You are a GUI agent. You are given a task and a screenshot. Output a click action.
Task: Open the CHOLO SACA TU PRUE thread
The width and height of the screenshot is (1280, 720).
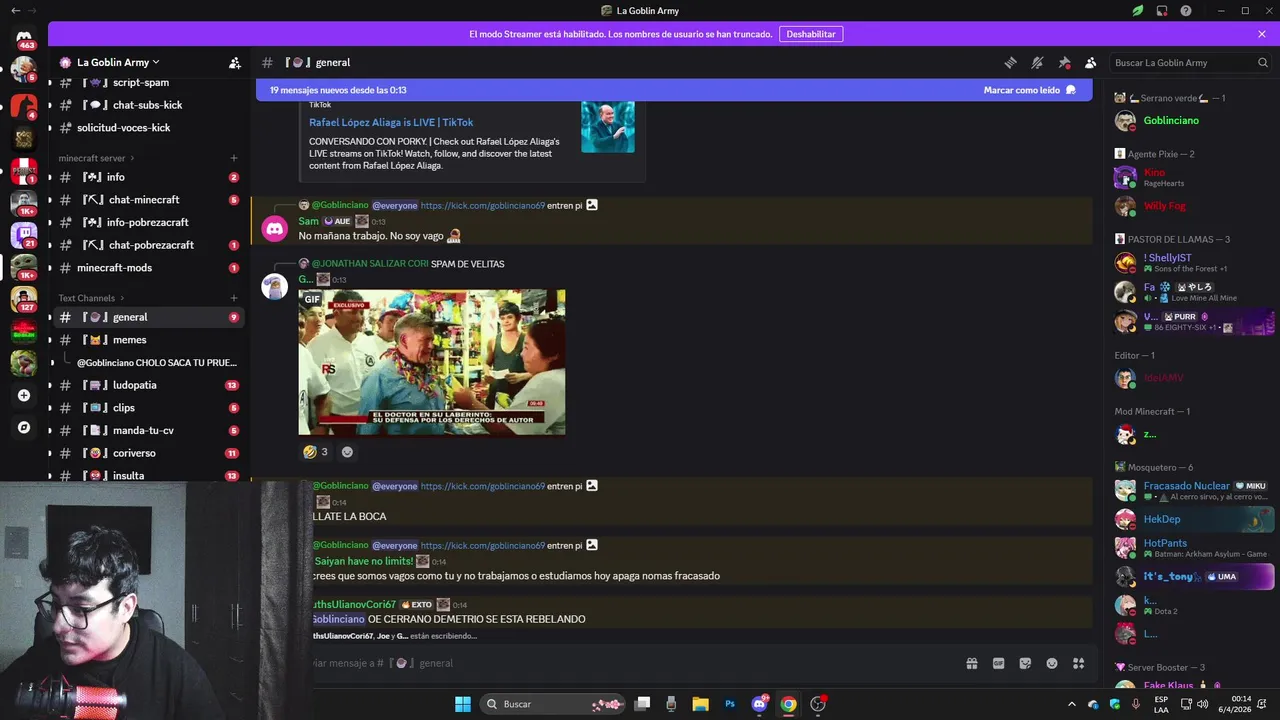coord(157,363)
